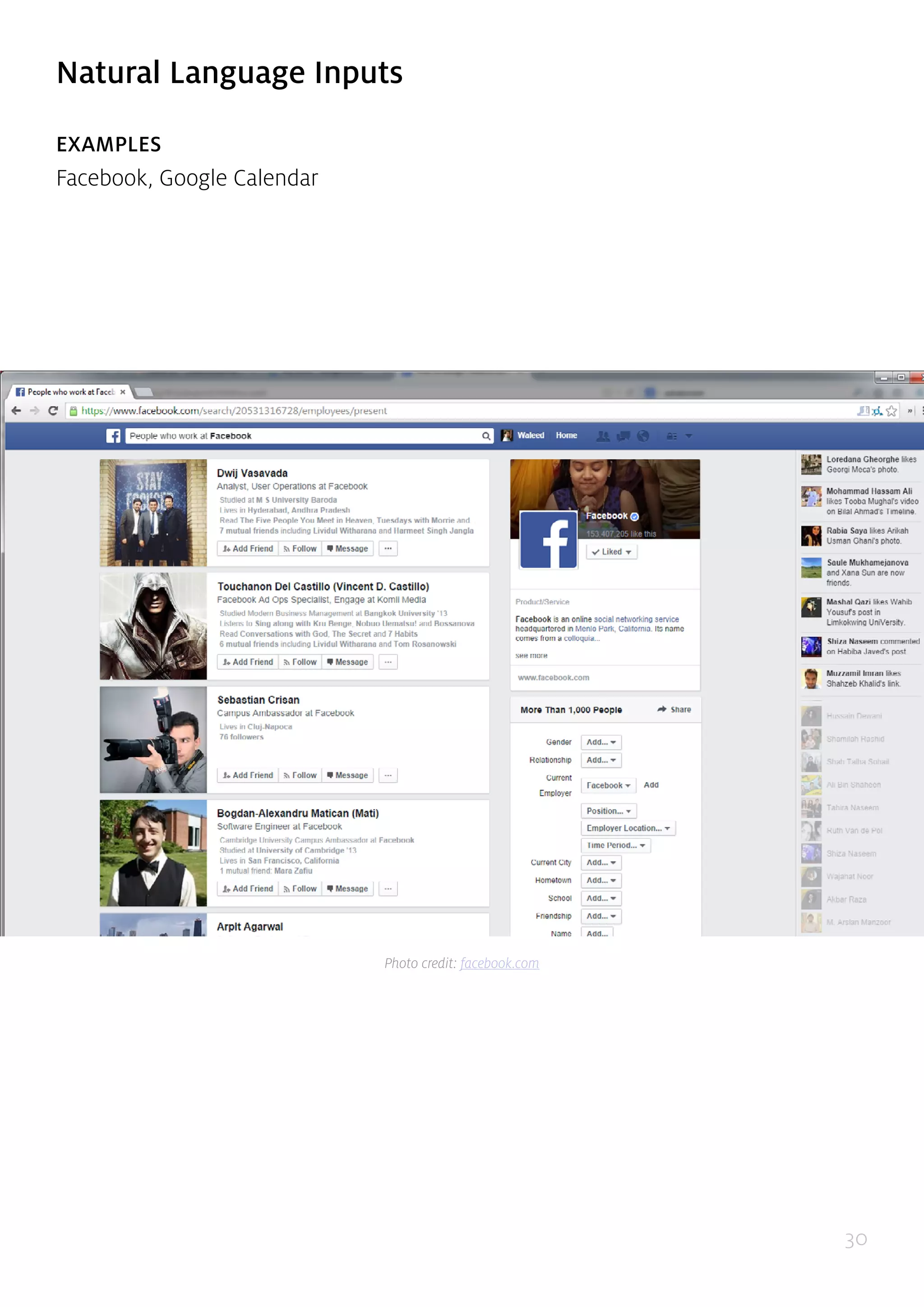Viewport: 924px width, 1307px height.
Task: Open messages icon in top bar
Action: point(624,436)
